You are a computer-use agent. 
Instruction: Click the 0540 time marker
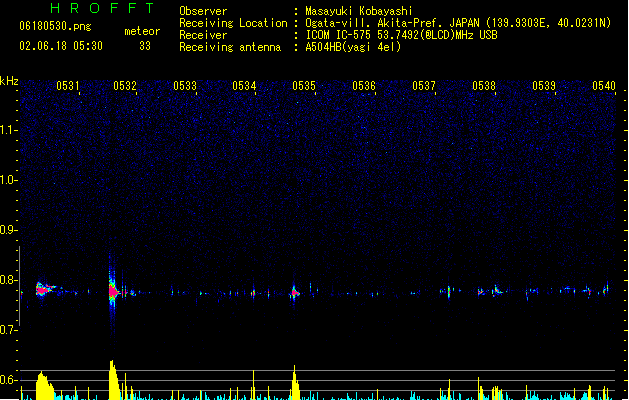point(604,86)
